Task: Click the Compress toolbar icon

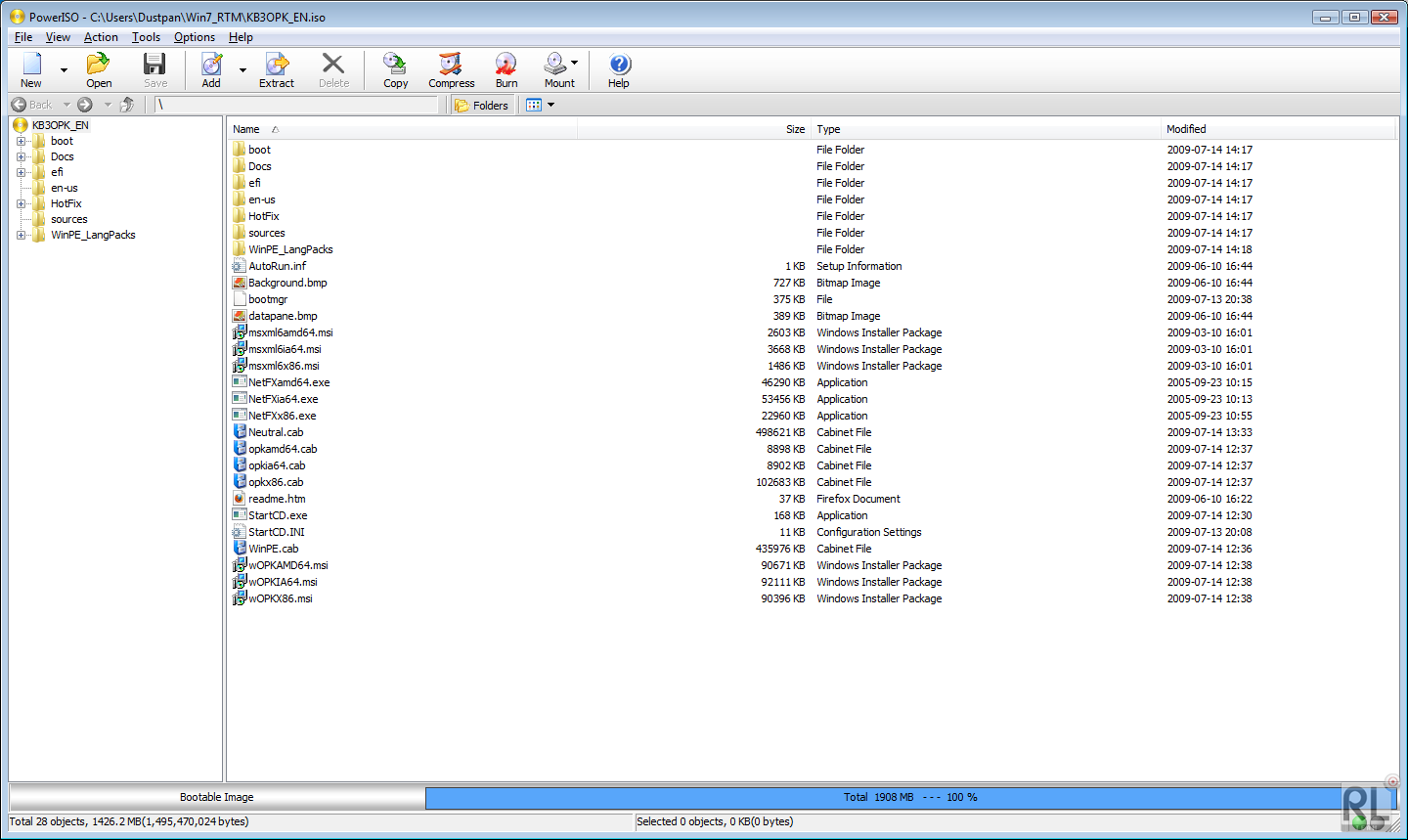Action: 451,65
